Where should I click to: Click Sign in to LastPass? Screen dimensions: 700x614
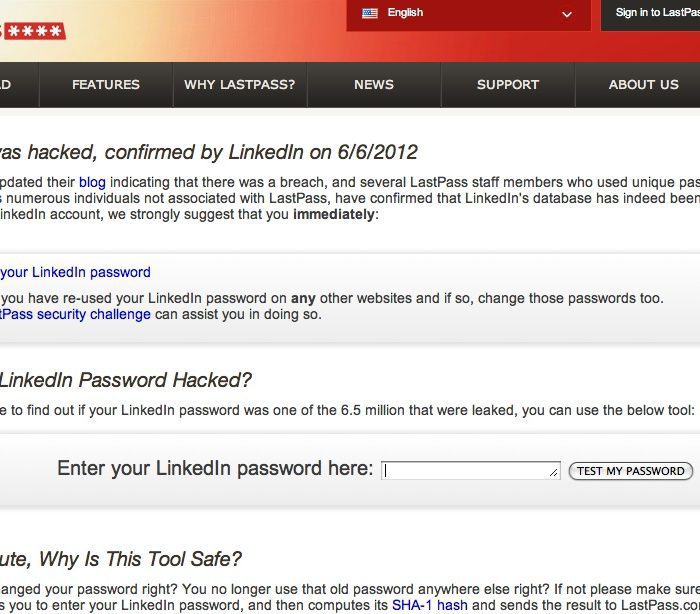[x=656, y=13]
